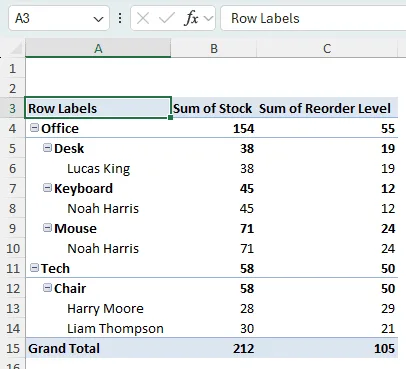Select the Harry Moore cell

point(98,308)
